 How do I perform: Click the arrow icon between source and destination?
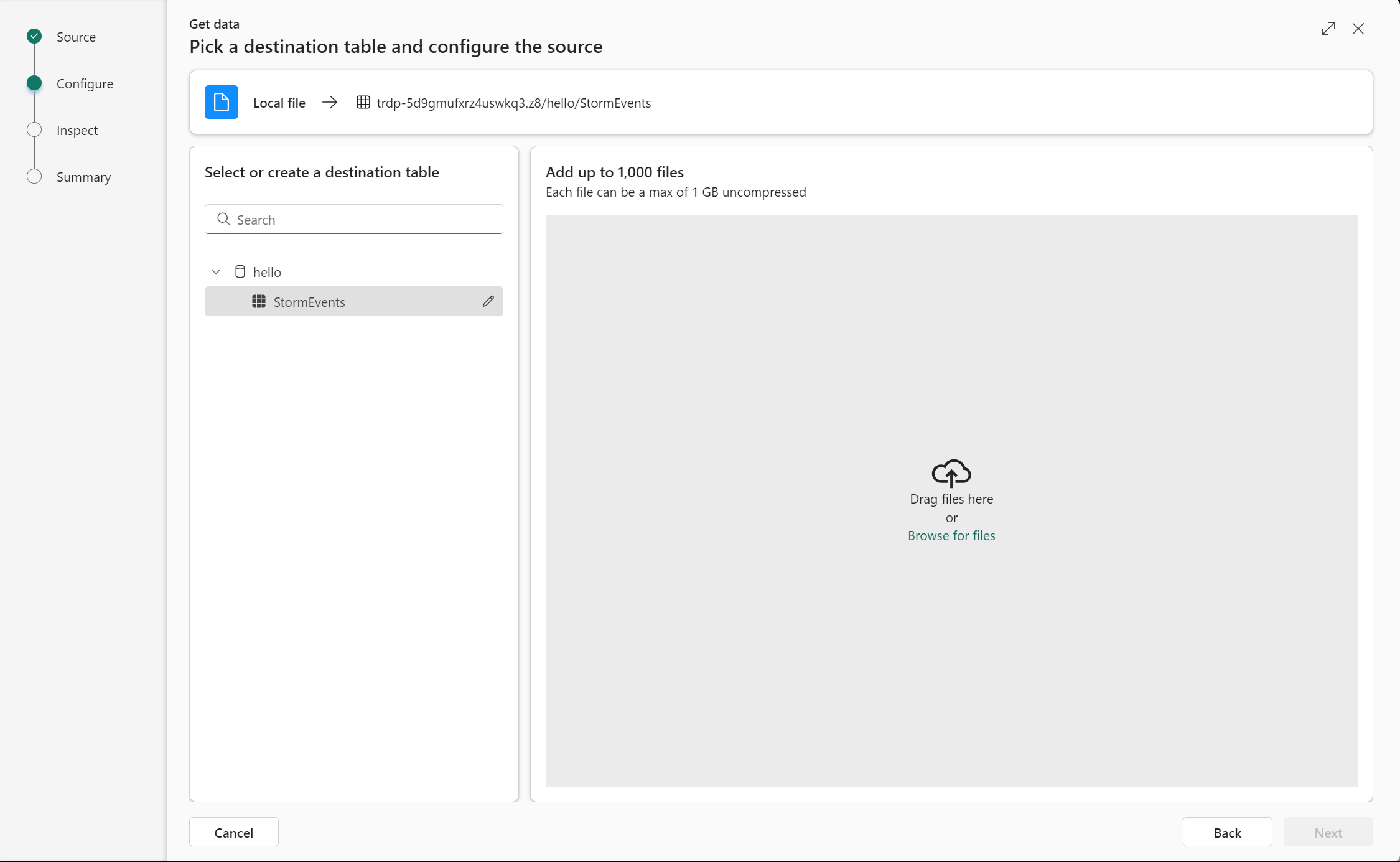(330, 102)
